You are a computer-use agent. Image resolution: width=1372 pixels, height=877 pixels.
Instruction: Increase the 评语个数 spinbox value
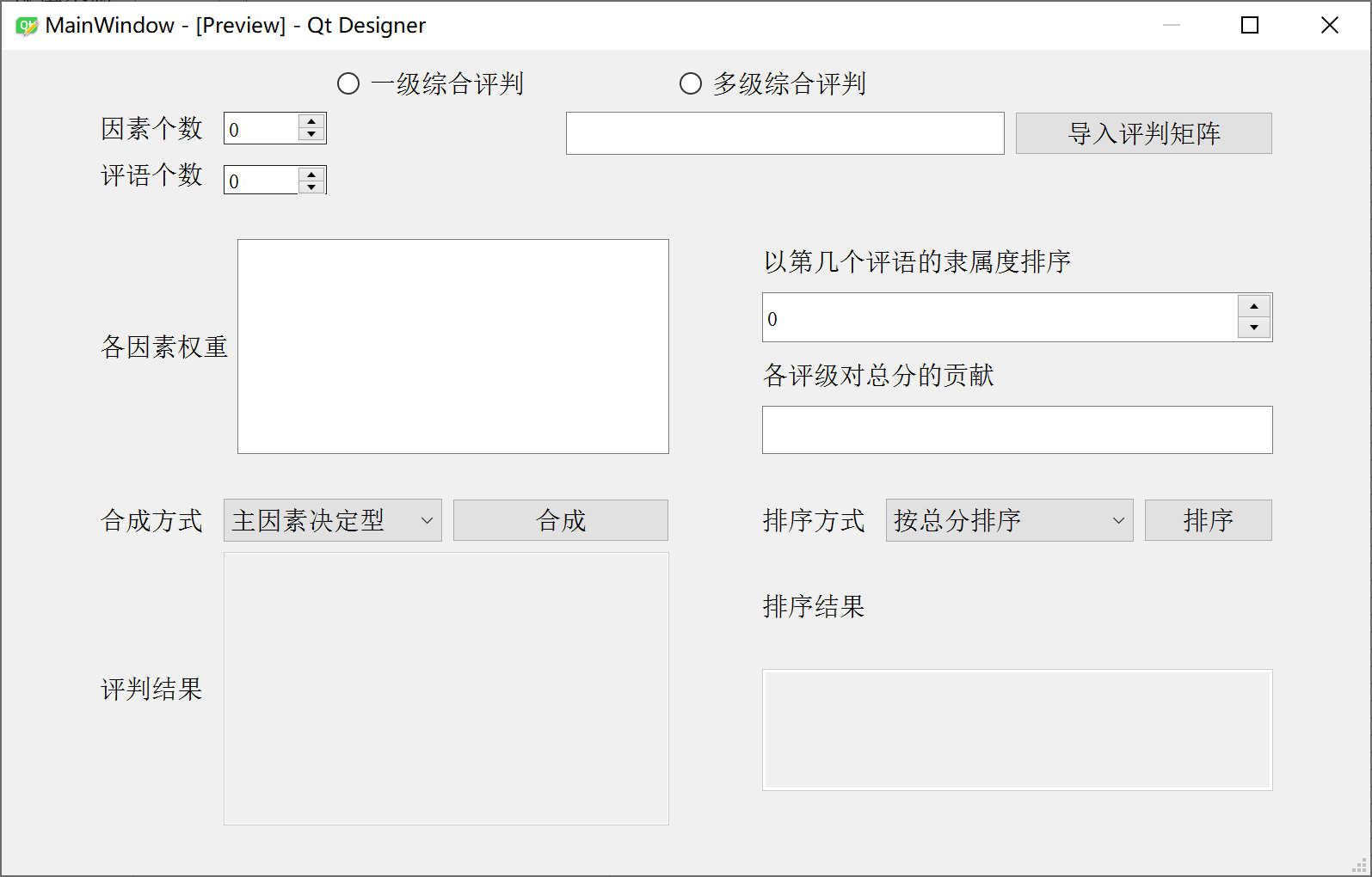tap(311, 174)
